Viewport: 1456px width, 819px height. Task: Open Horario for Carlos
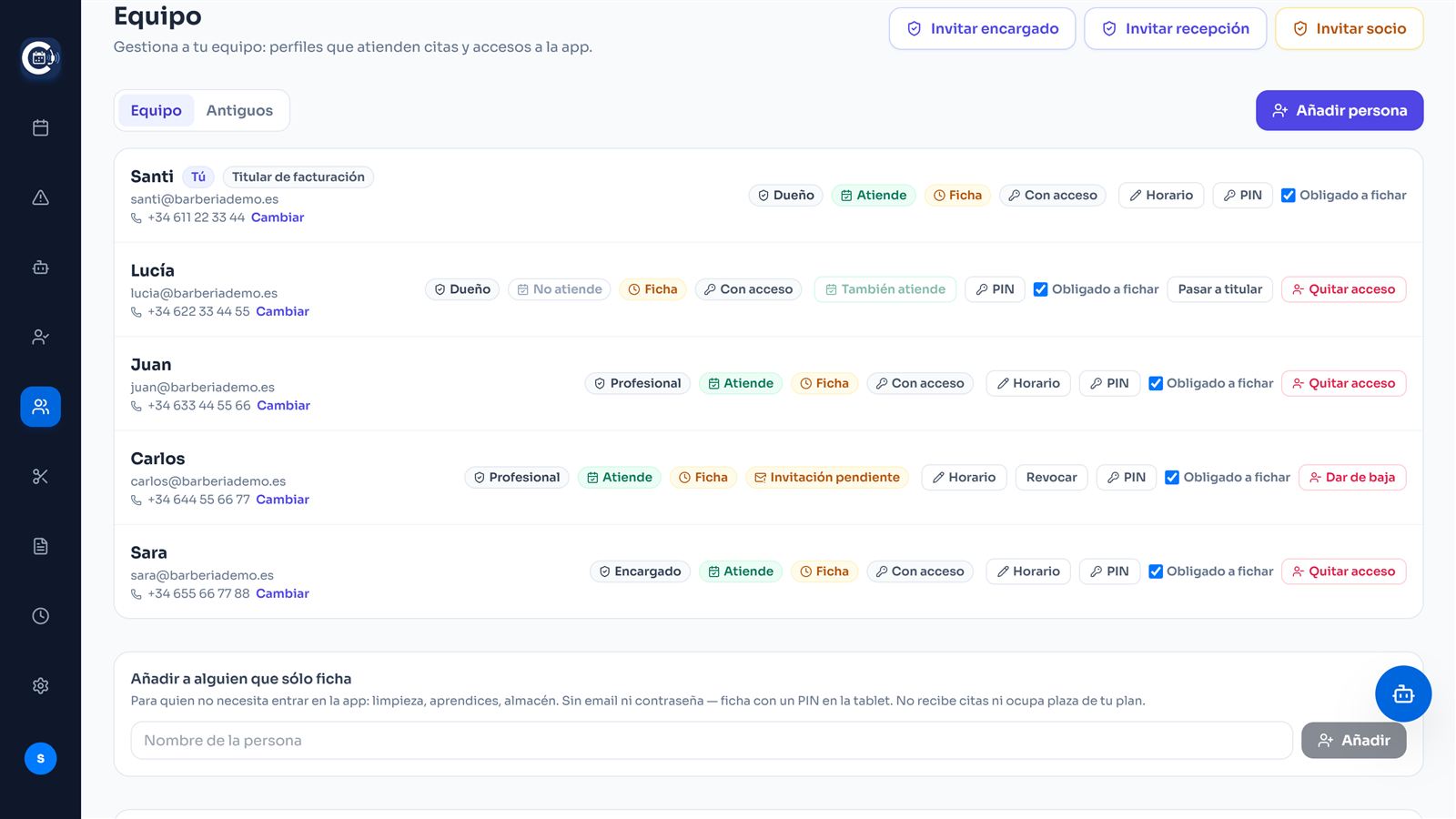(964, 478)
